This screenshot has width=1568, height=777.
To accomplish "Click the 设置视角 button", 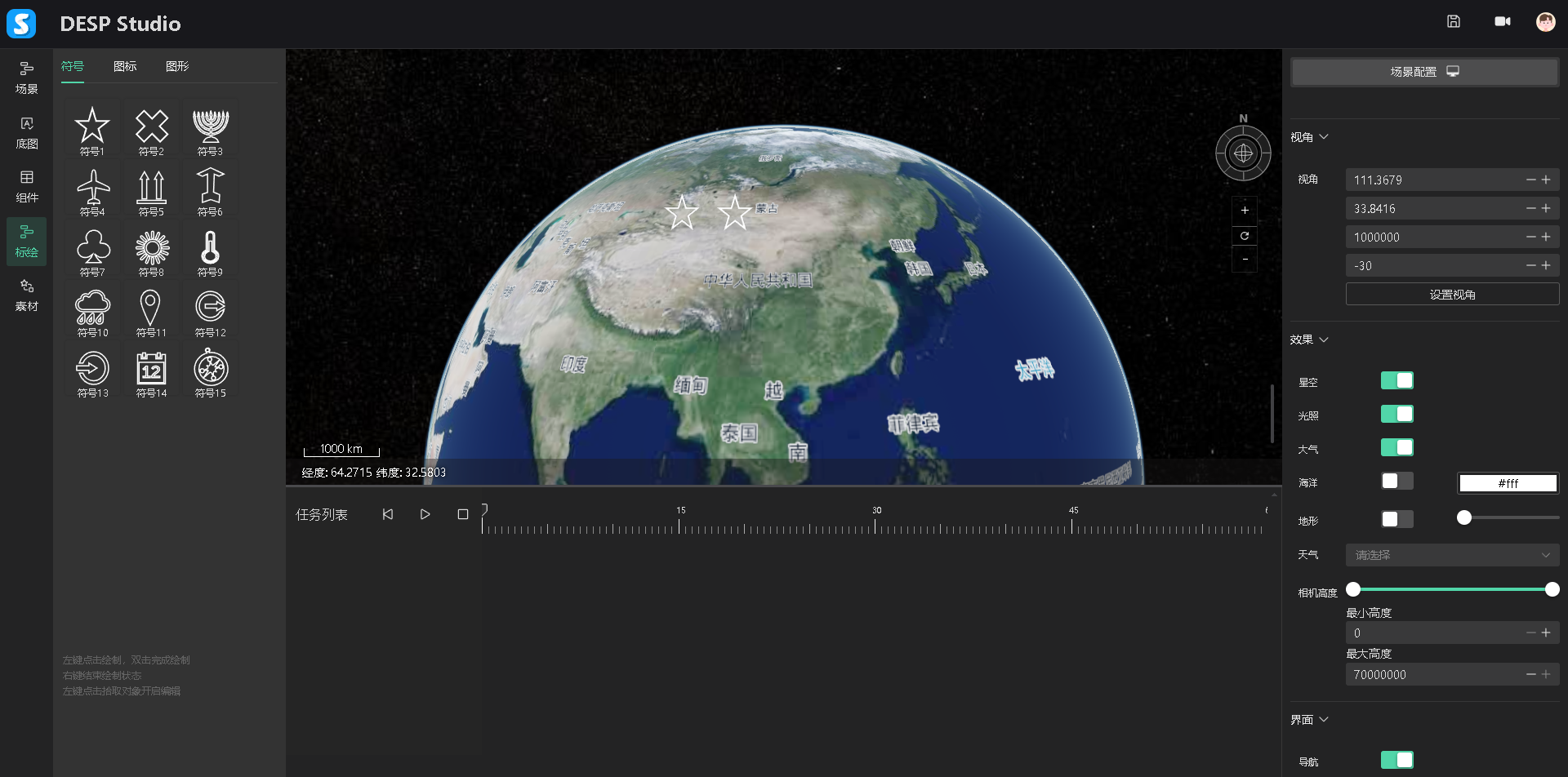I will (x=1451, y=295).
